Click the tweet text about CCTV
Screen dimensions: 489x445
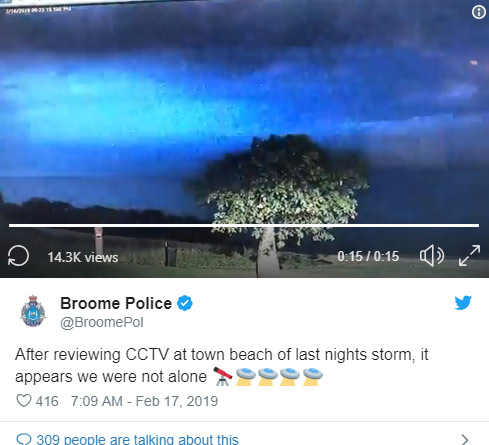click(222, 365)
